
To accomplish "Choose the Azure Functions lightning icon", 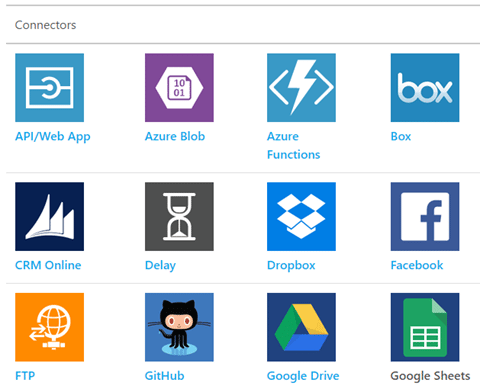I will pos(301,88).
